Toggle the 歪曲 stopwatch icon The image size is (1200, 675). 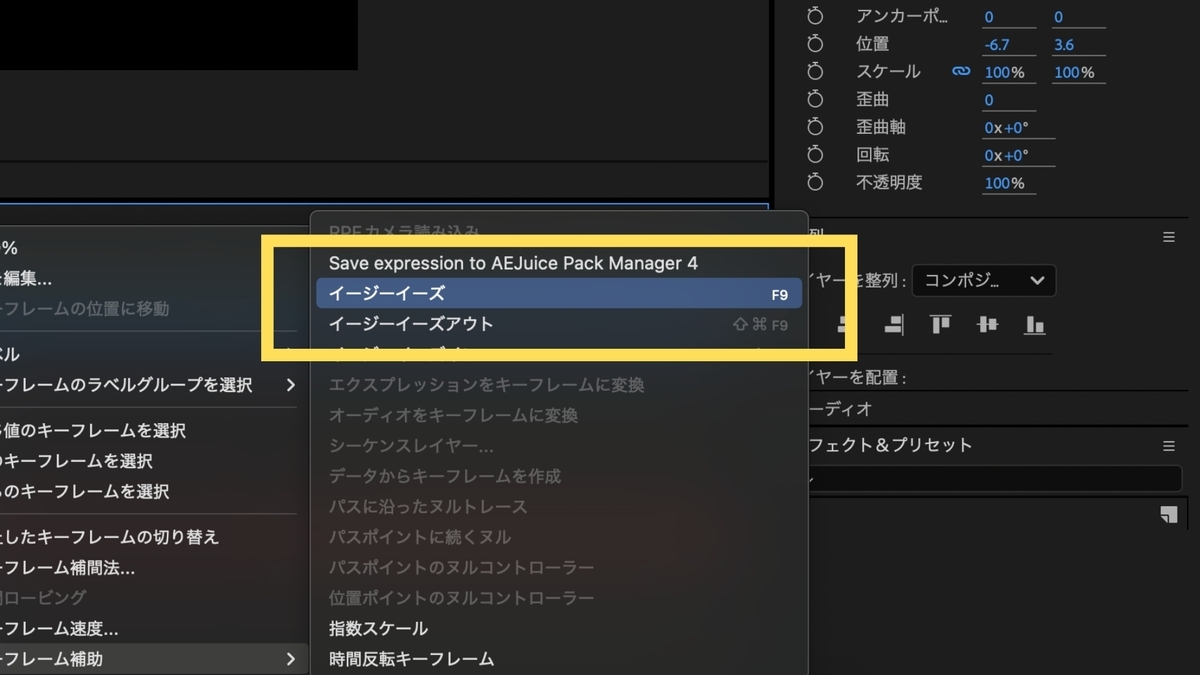tap(815, 100)
